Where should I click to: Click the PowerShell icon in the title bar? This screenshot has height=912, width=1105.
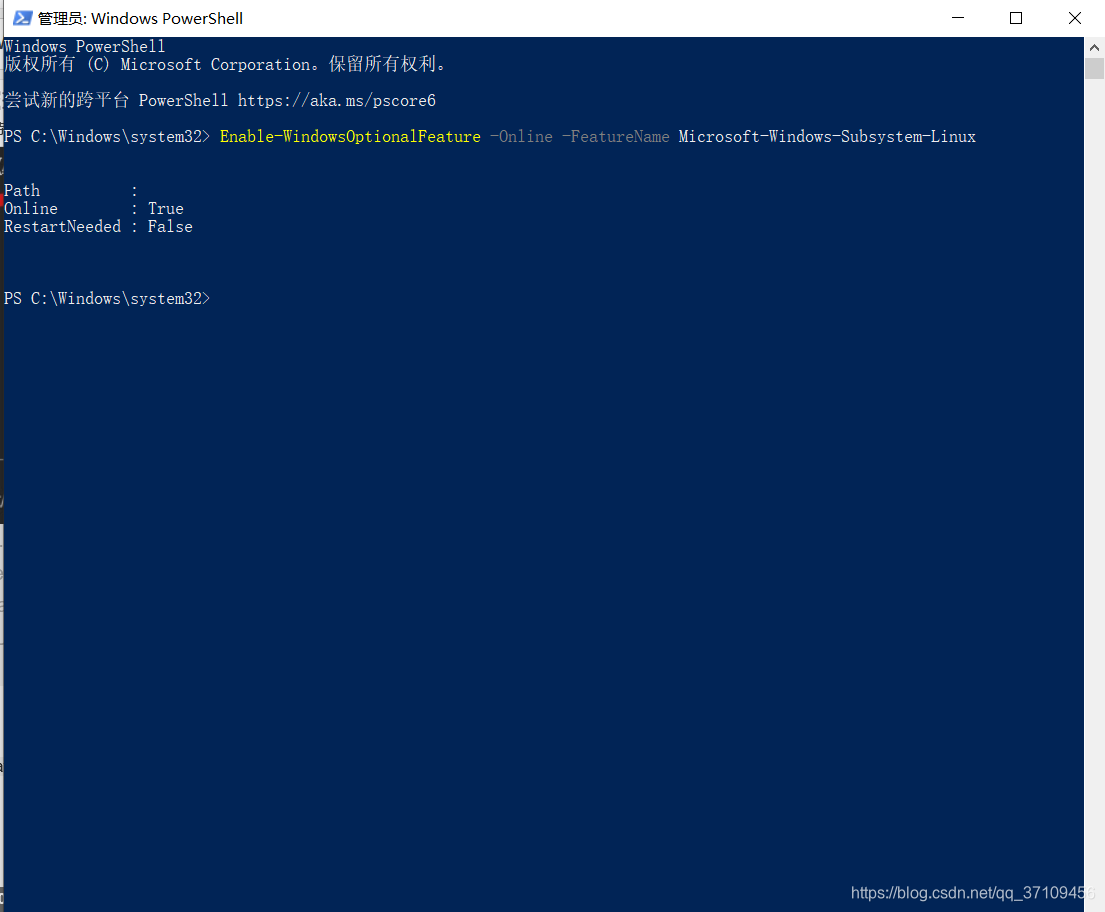(23, 18)
